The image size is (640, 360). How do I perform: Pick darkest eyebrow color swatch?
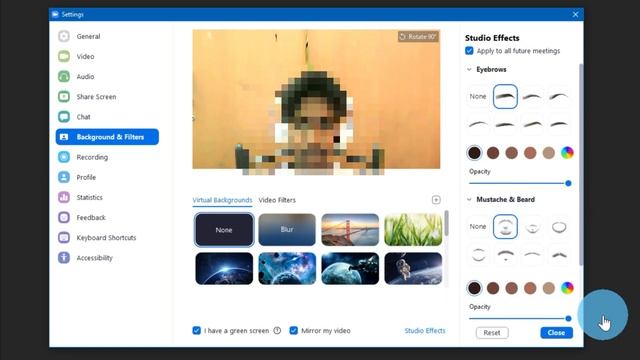tap(474, 153)
